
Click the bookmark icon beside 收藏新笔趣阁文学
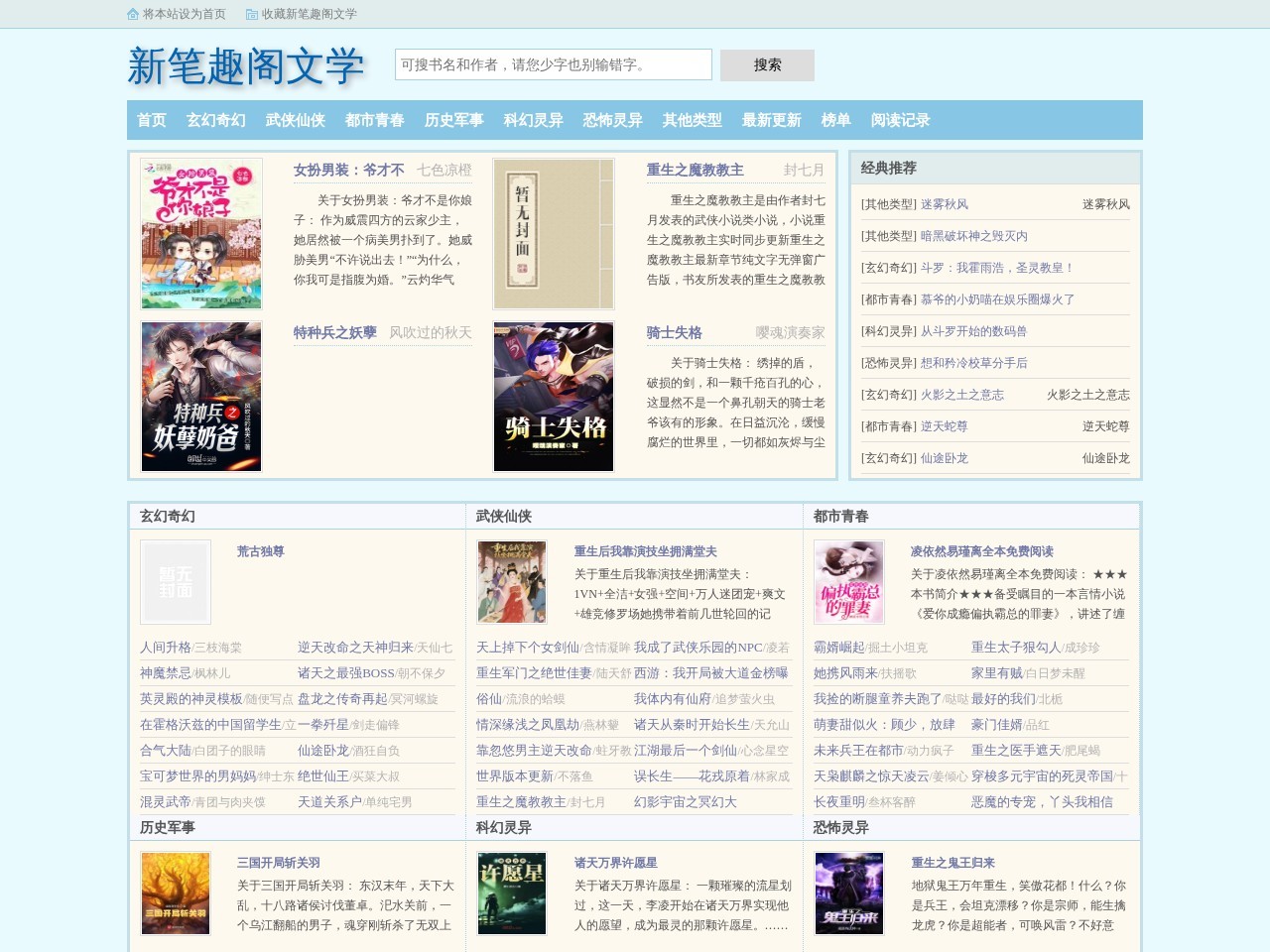tap(252, 14)
